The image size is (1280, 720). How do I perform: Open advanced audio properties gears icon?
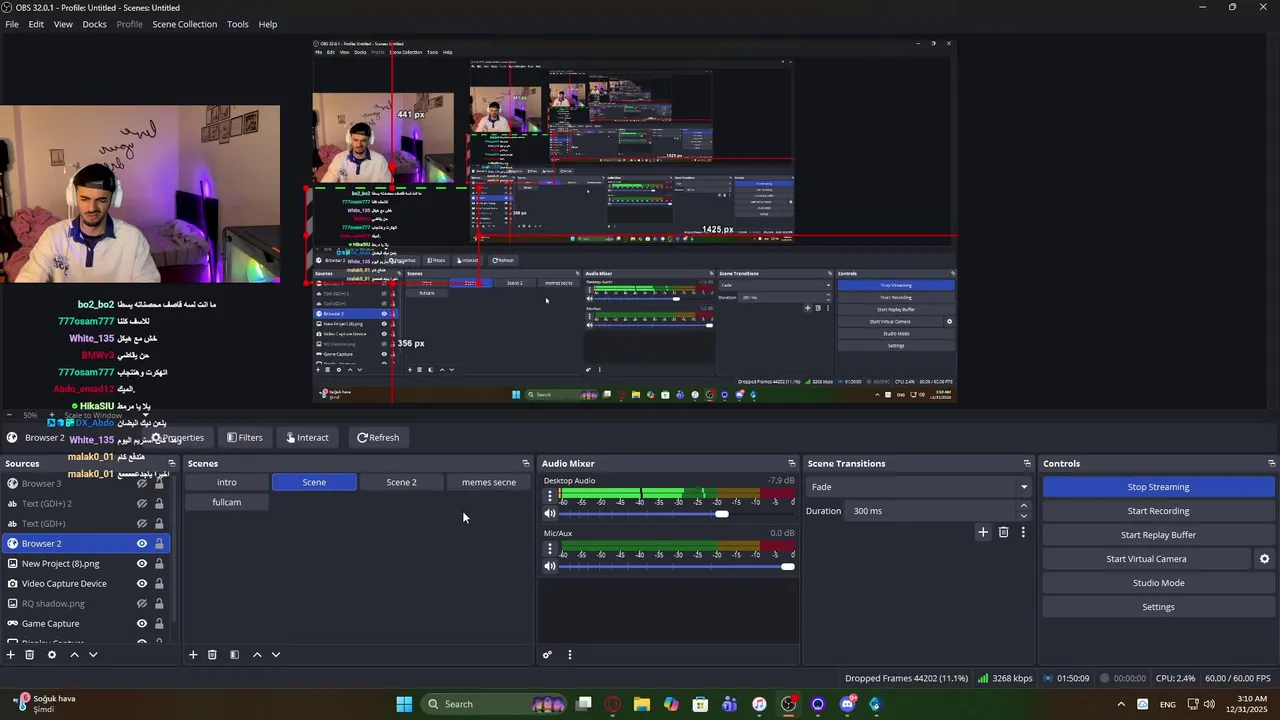point(547,655)
